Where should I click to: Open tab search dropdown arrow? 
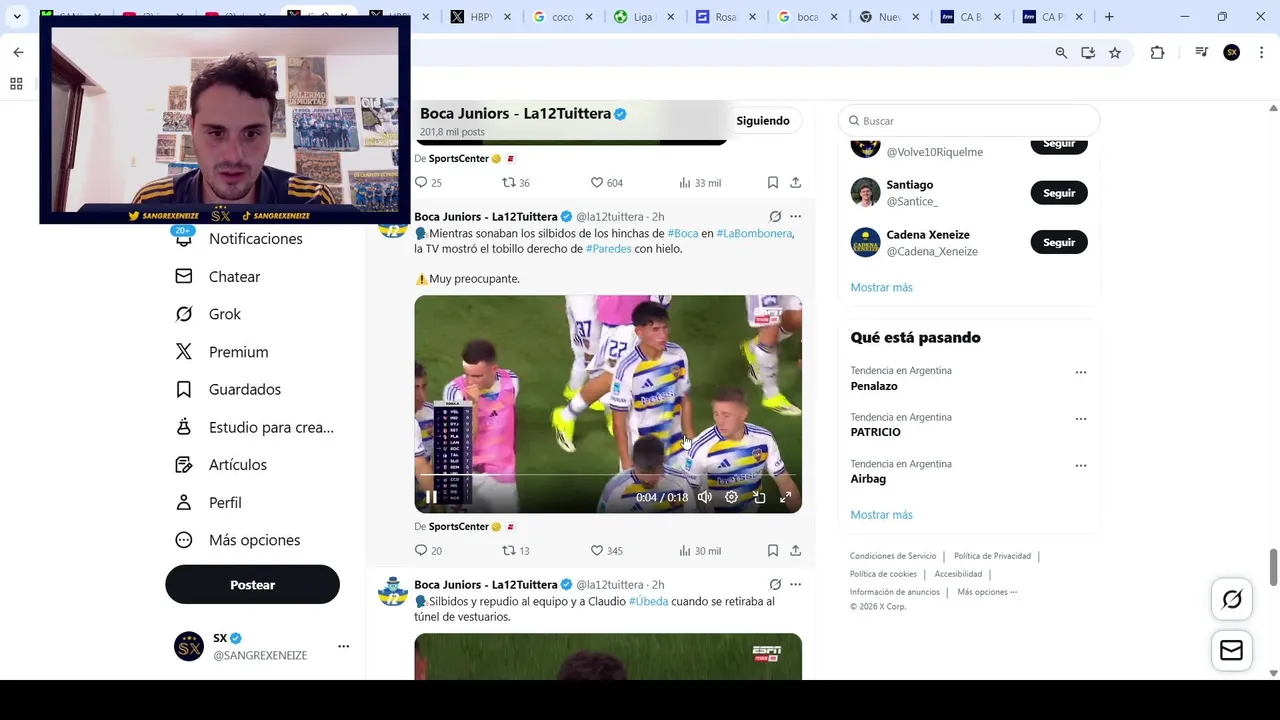coord(17,17)
